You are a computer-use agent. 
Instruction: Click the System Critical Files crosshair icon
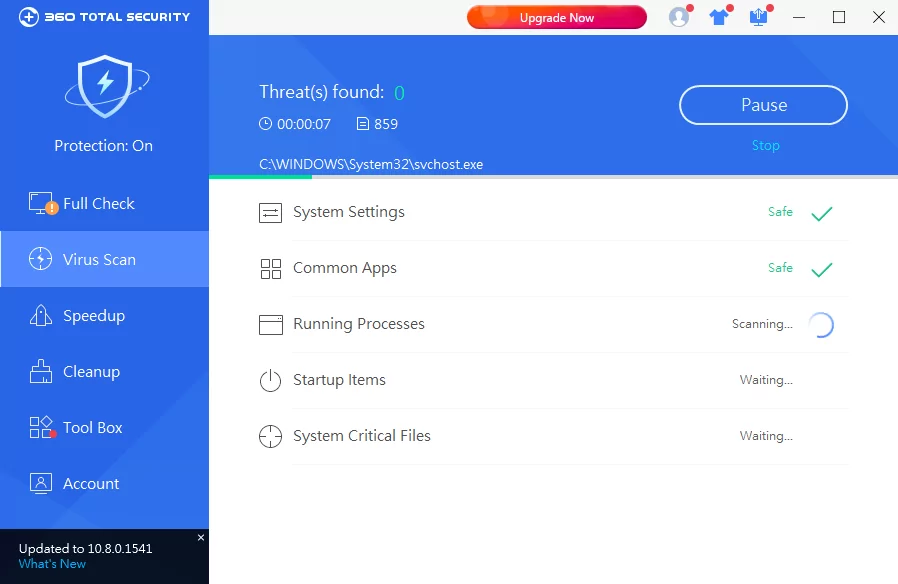(270, 436)
